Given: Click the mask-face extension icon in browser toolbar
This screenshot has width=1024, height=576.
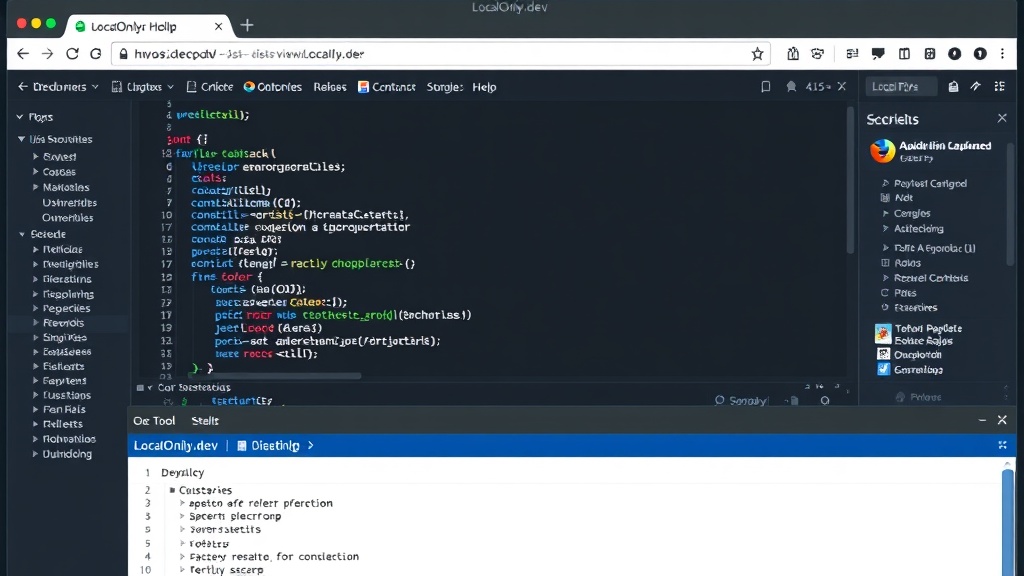Looking at the screenshot, I should point(818,54).
